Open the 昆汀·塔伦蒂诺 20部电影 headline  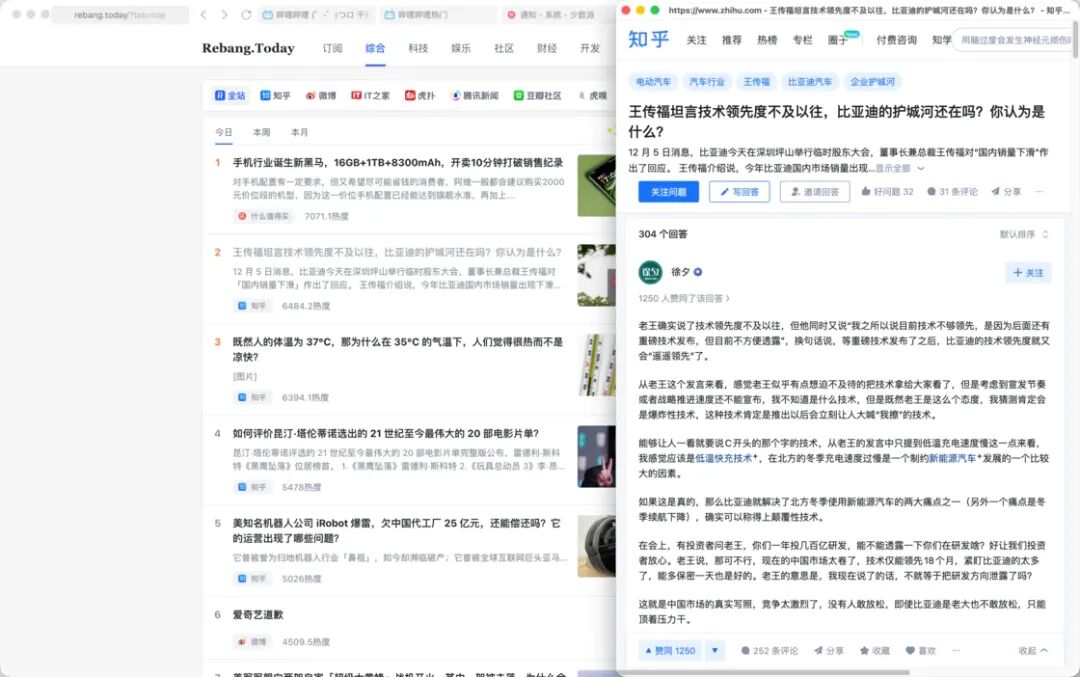[386, 433]
